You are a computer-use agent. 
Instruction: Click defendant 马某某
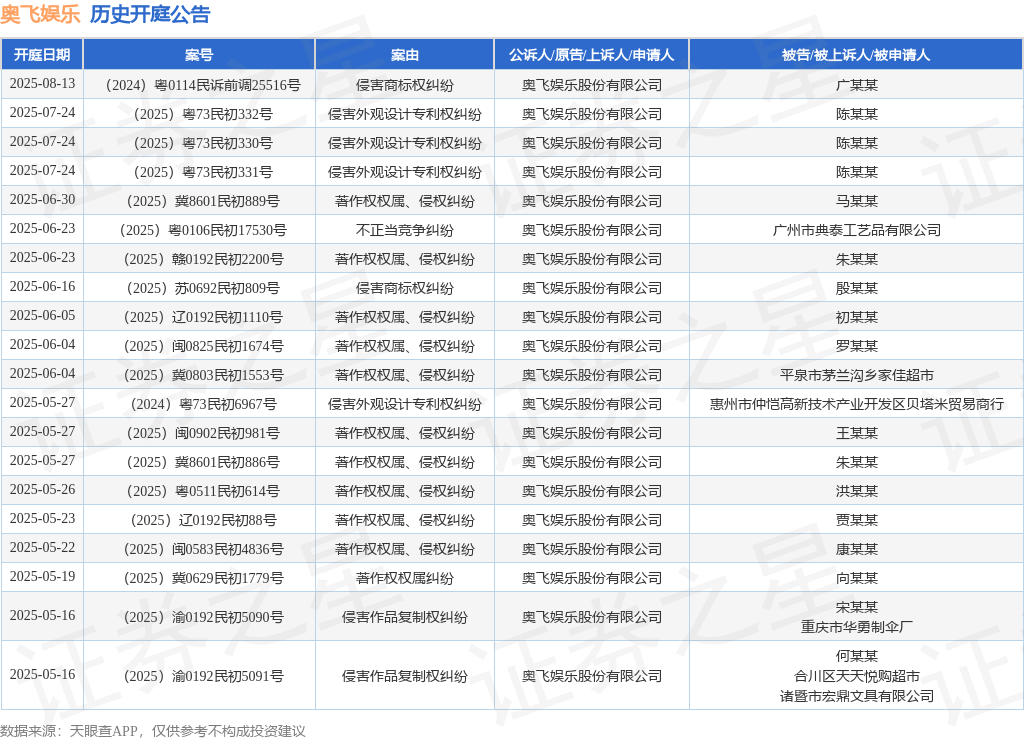[857, 201]
